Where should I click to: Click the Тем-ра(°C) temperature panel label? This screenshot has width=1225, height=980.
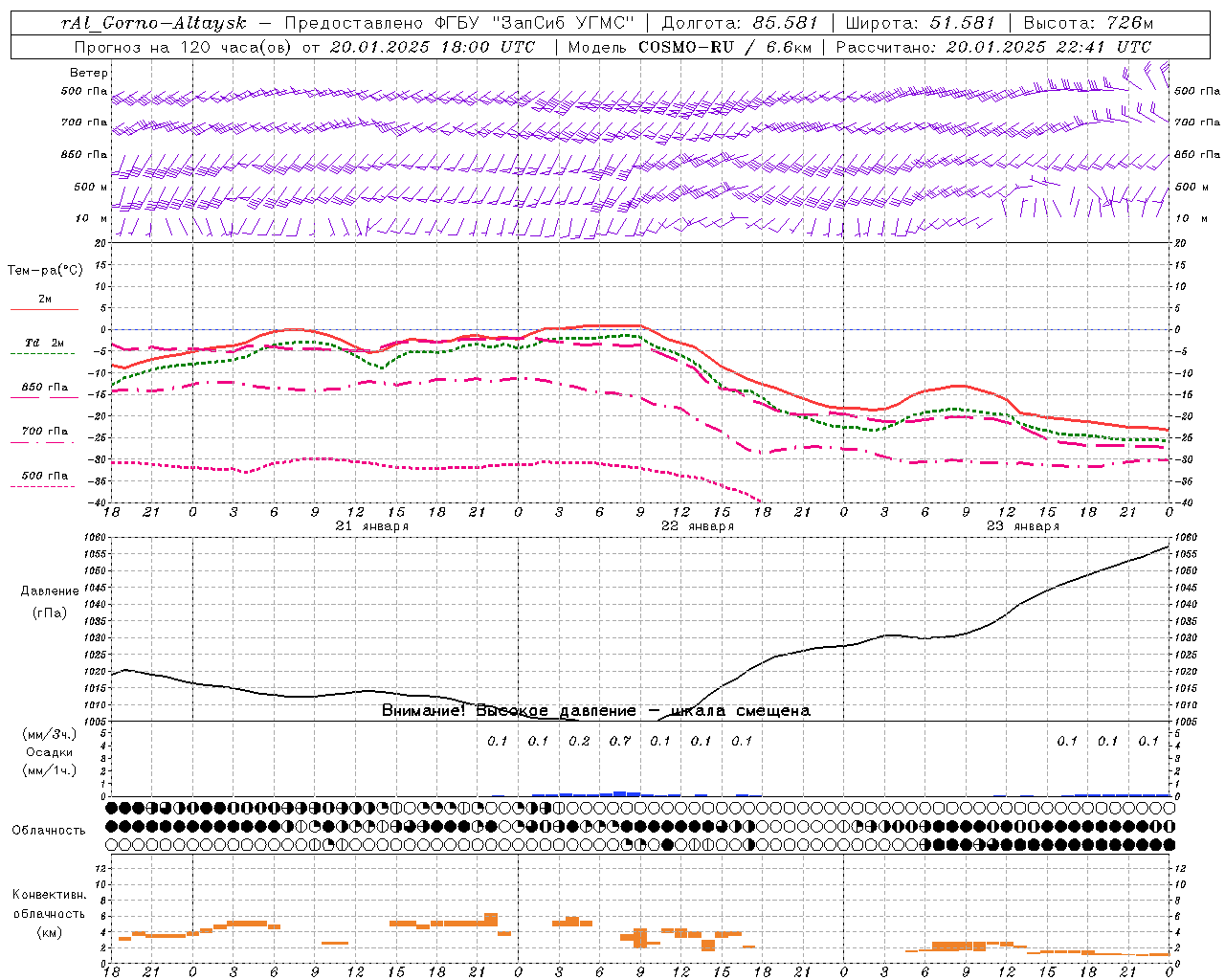45,271
